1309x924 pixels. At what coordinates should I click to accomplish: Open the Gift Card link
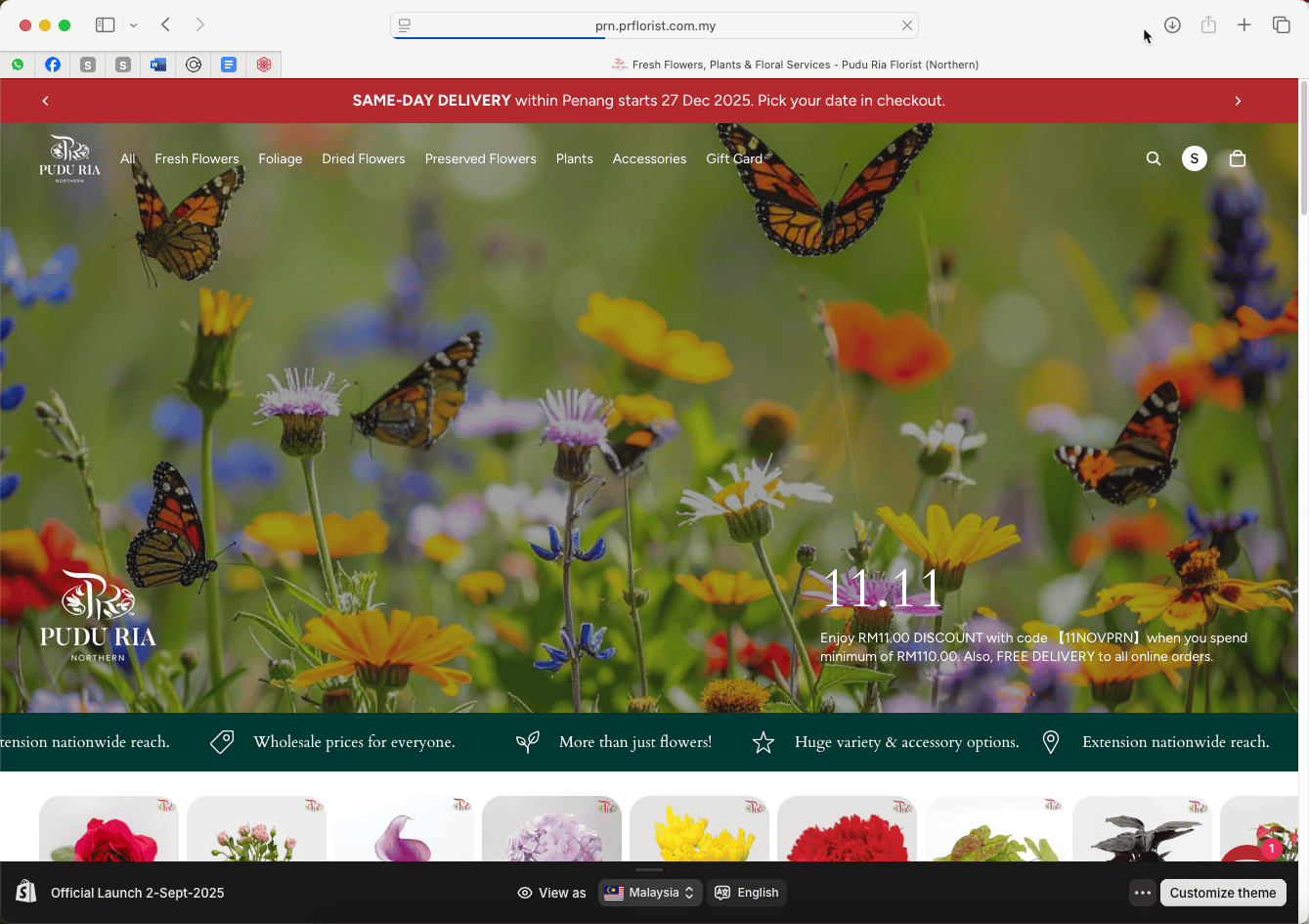(733, 158)
